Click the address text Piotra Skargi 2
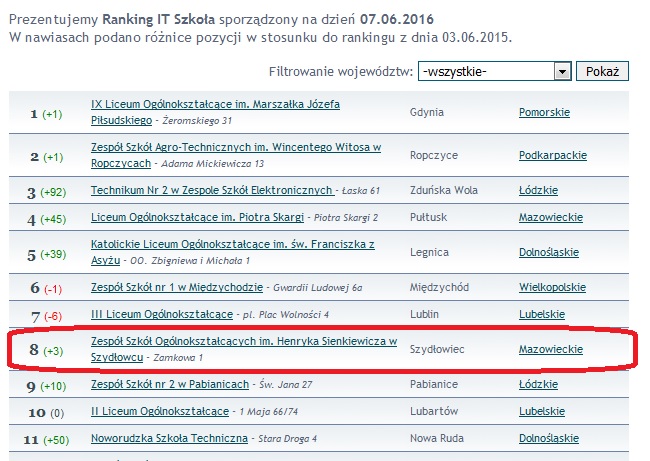The image size is (650, 461). [346, 218]
